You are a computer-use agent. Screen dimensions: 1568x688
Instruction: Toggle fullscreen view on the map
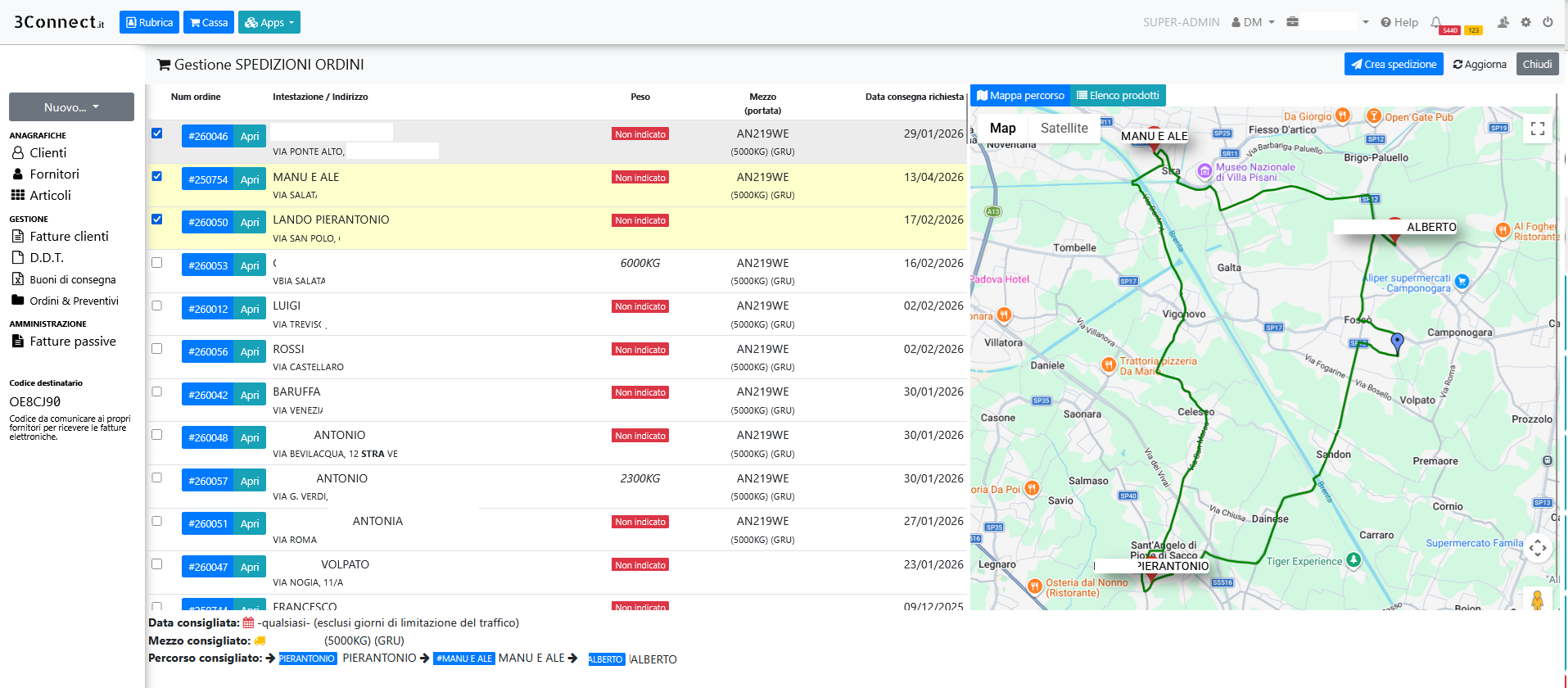click(x=1537, y=129)
